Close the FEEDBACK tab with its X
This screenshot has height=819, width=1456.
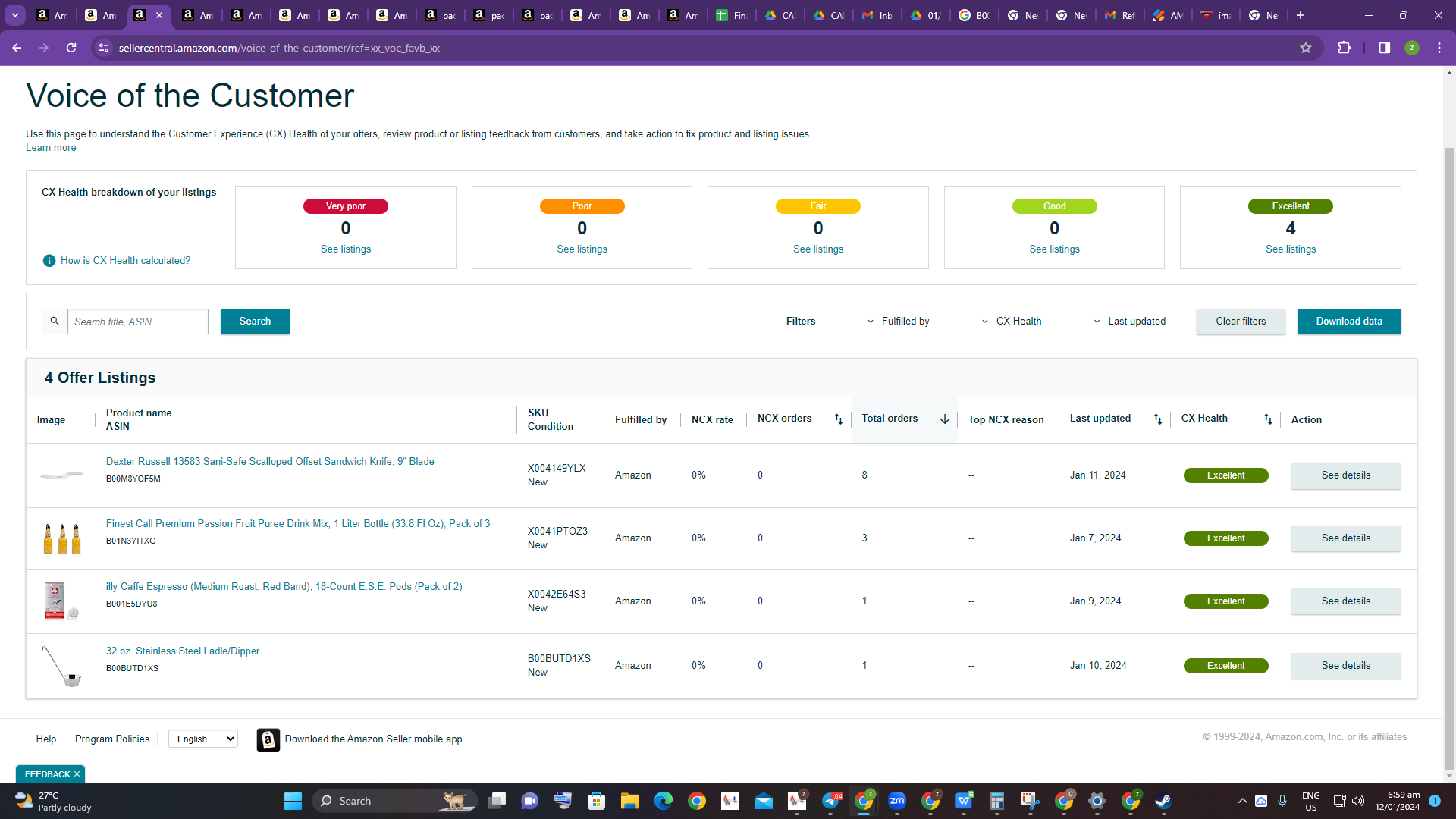77,774
